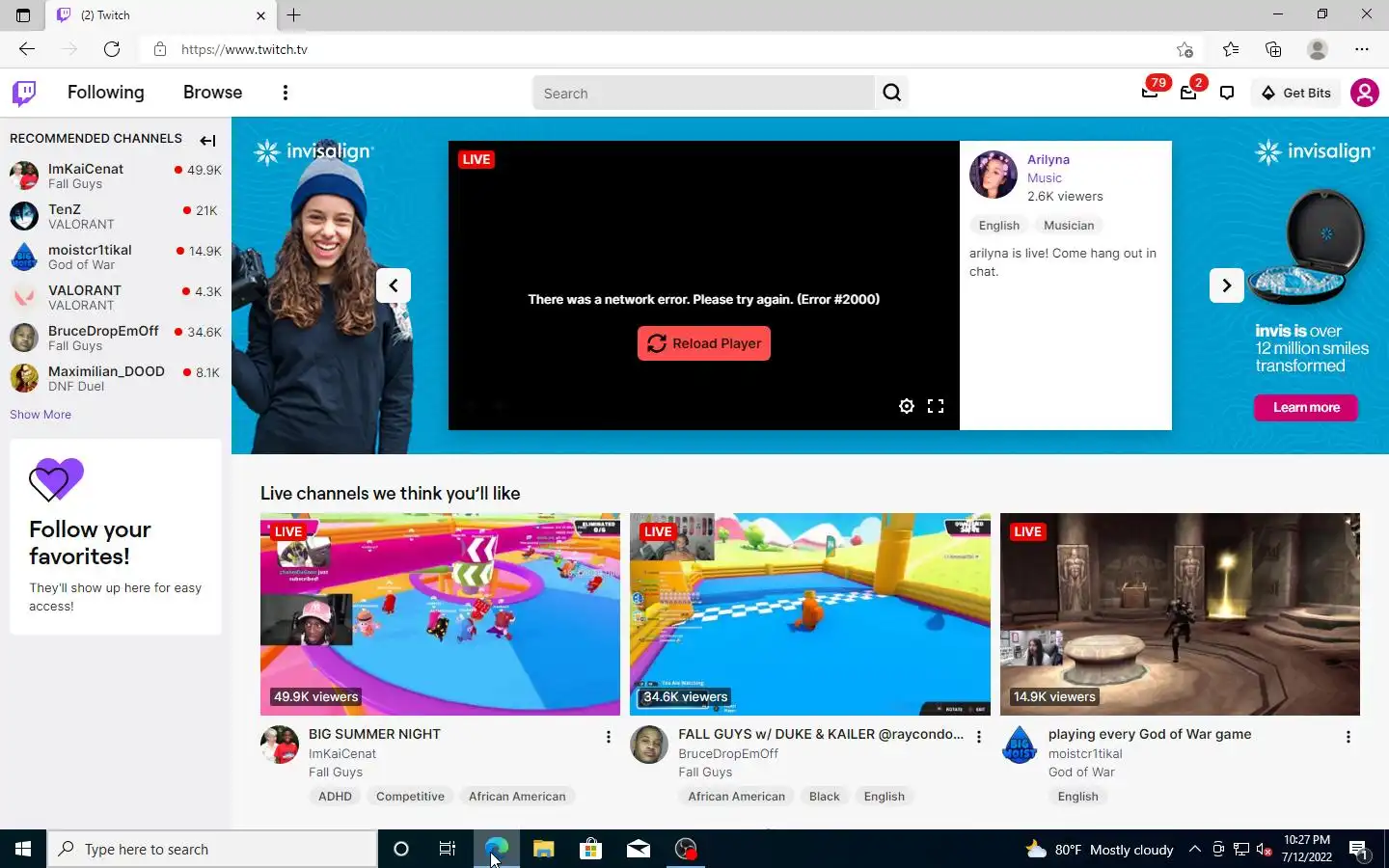The width and height of the screenshot is (1389, 868).
Task: Close the Twitch browser tab
Action: click(x=260, y=15)
